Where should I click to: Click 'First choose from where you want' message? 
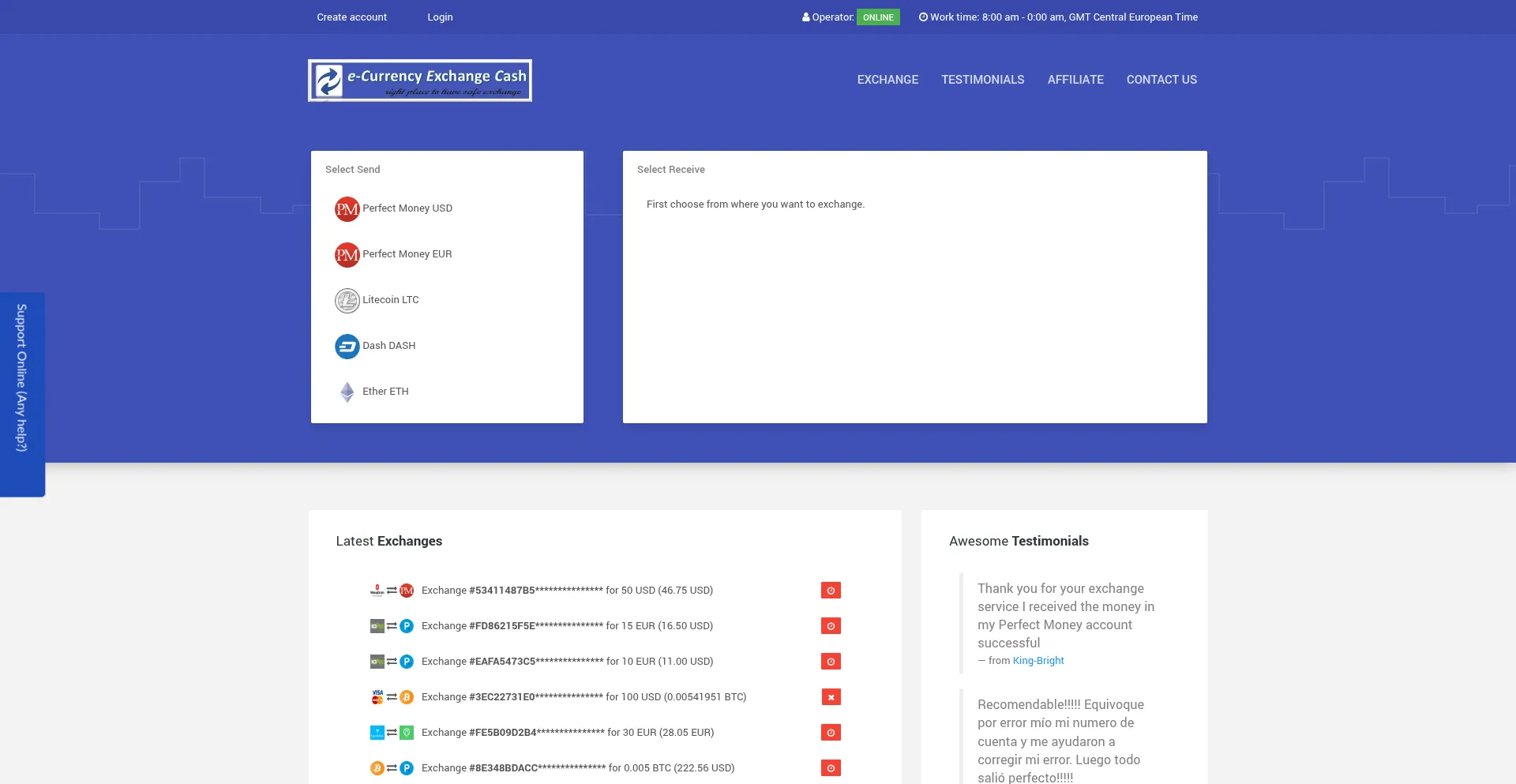[756, 204]
